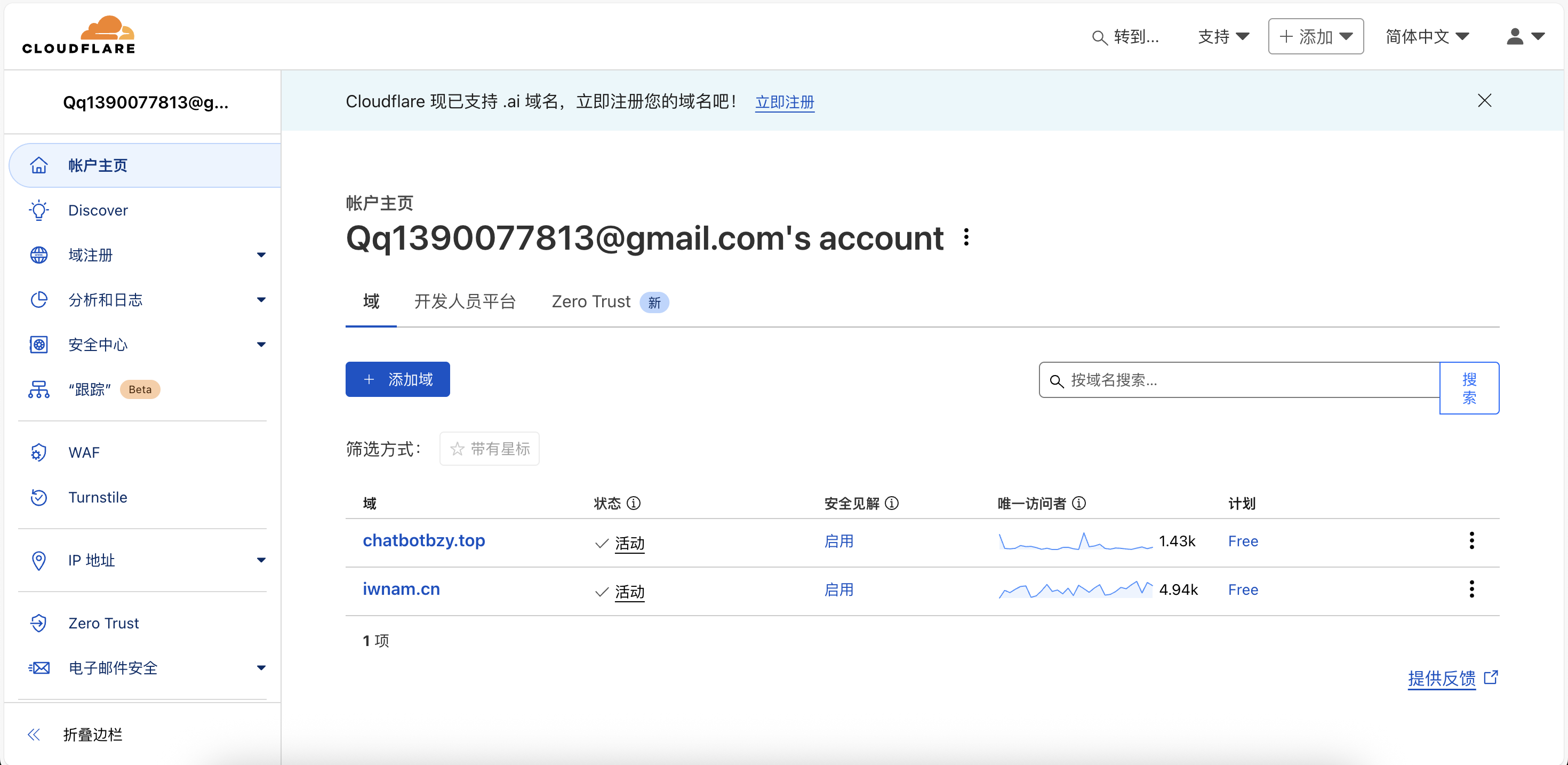Click the 立即注册 link

click(785, 102)
